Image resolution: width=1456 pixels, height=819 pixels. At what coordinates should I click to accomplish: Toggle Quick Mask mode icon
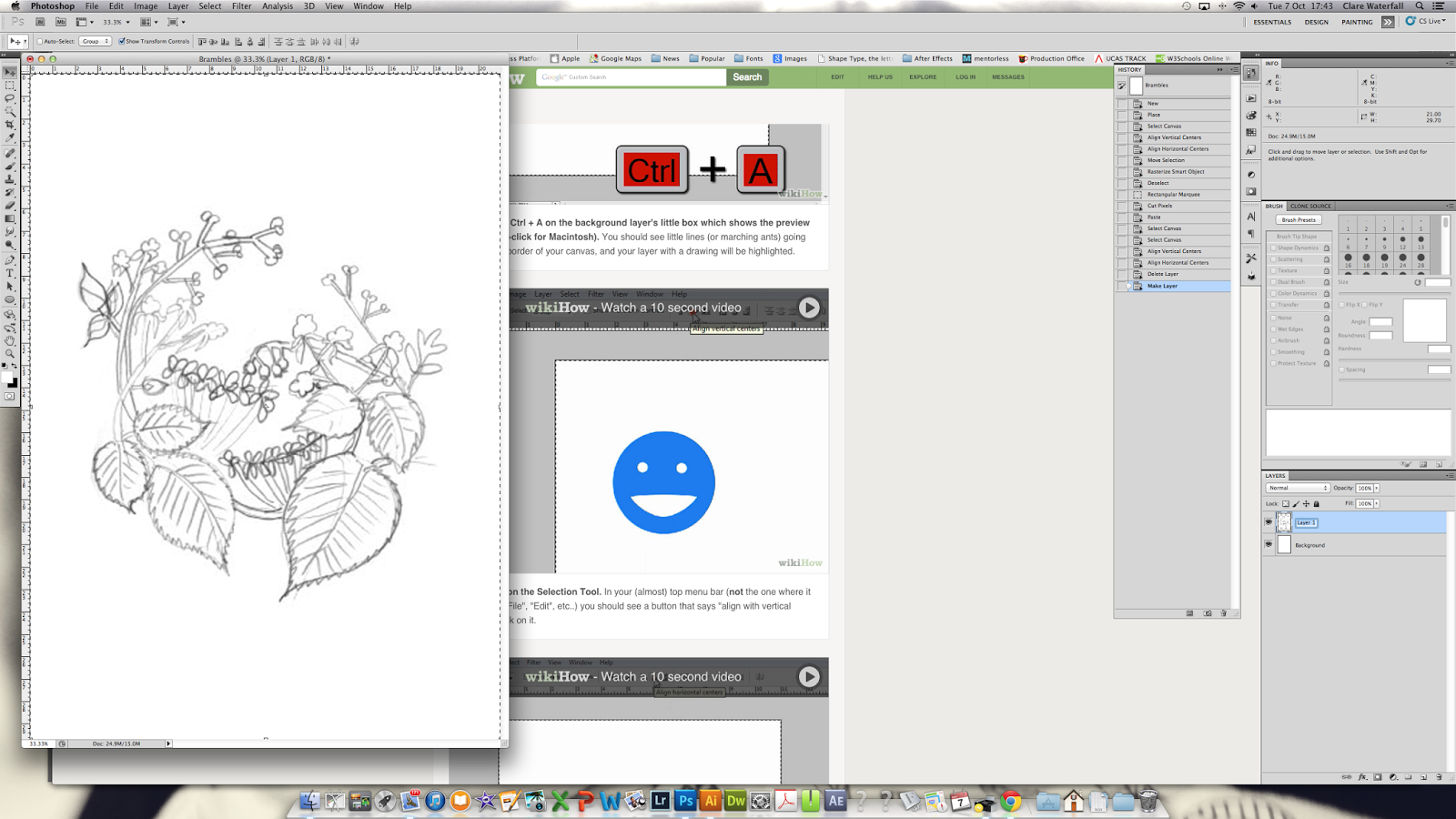10,397
